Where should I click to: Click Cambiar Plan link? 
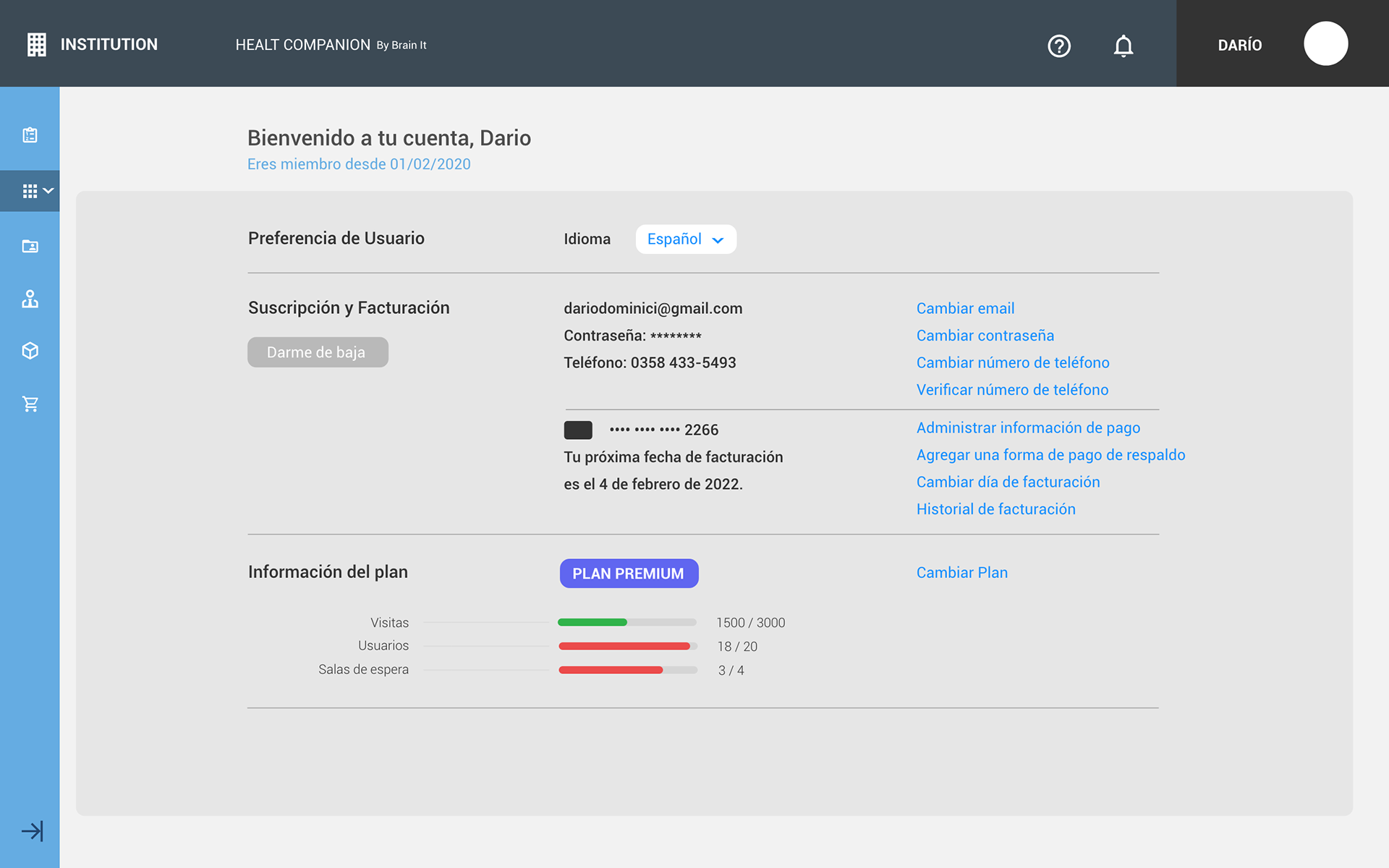(961, 573)
